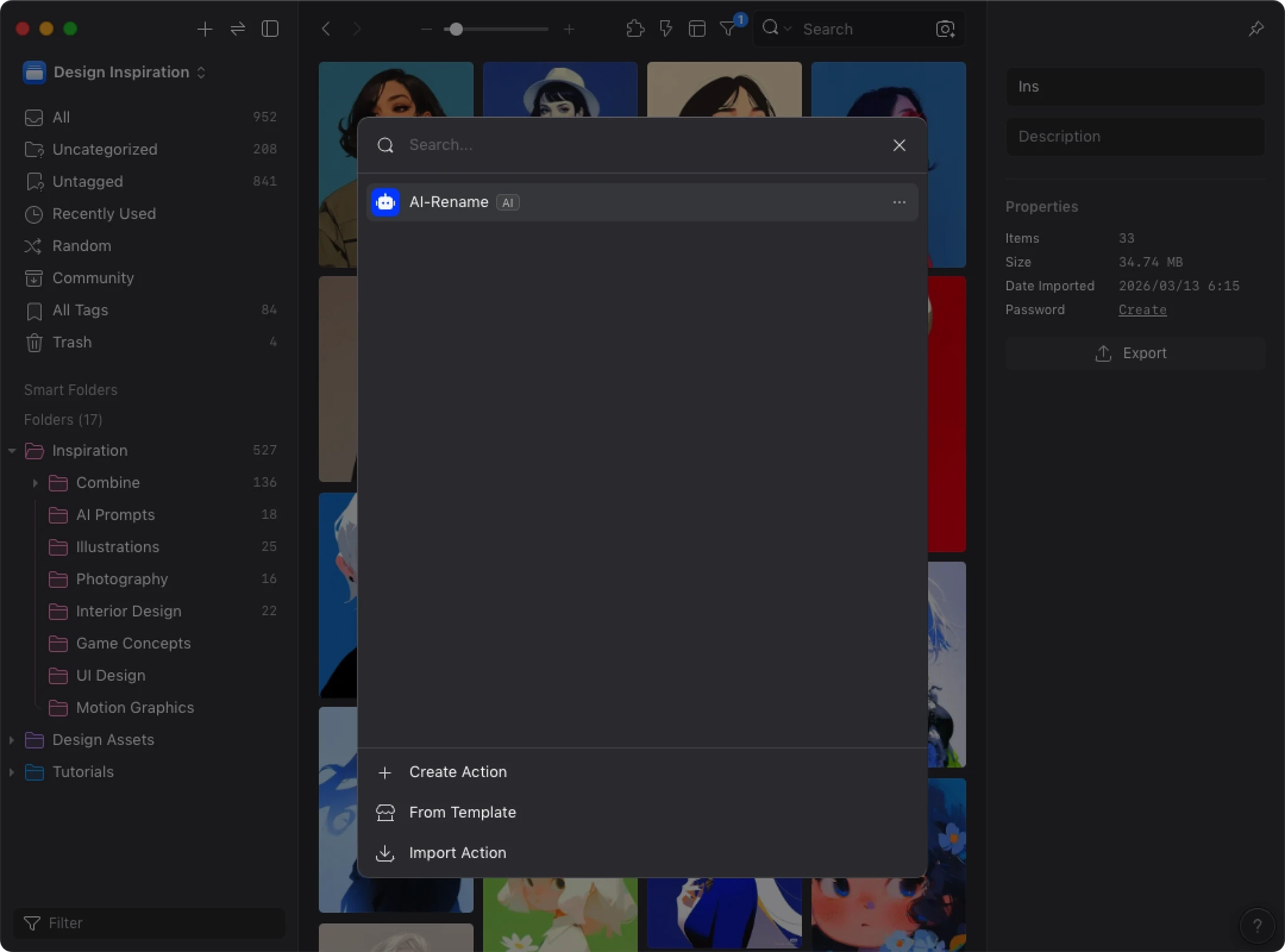Adjust the thumbnail size slider
Screen dimensions: 1285x952
[x=456, y=29]
